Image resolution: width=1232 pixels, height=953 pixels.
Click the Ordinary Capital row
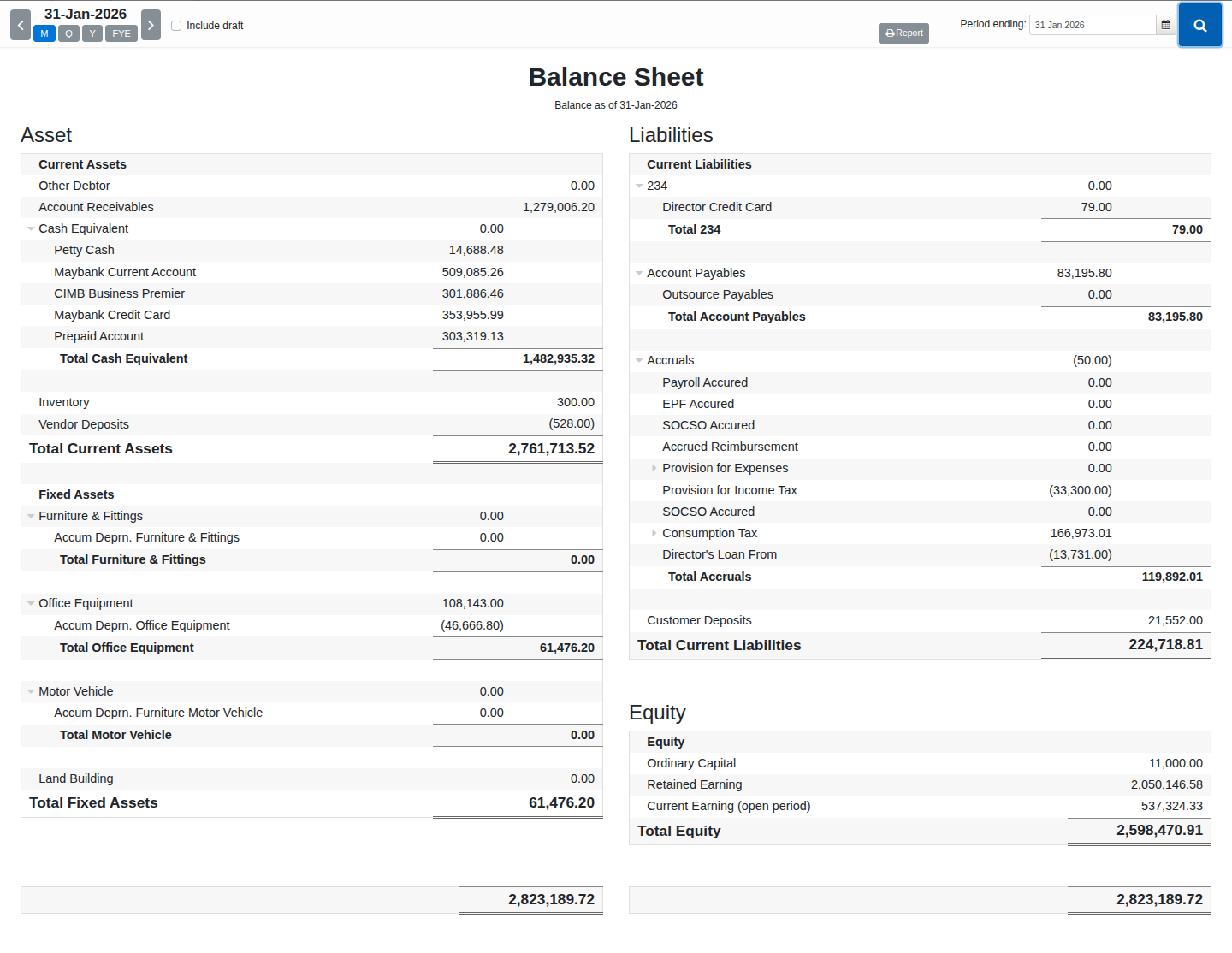coord(920,763)
